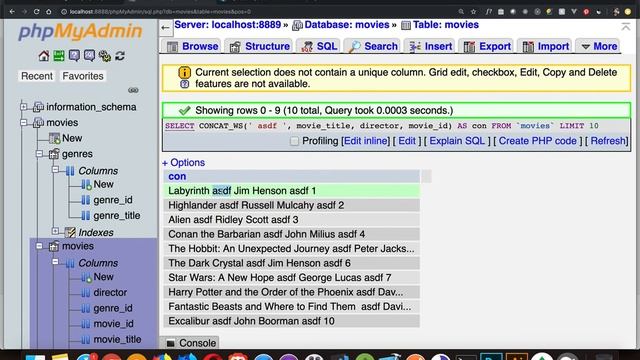This screenshot has height=360, width=640.
Task: Click the link chain icon in navigation panel
Action: 133,90
